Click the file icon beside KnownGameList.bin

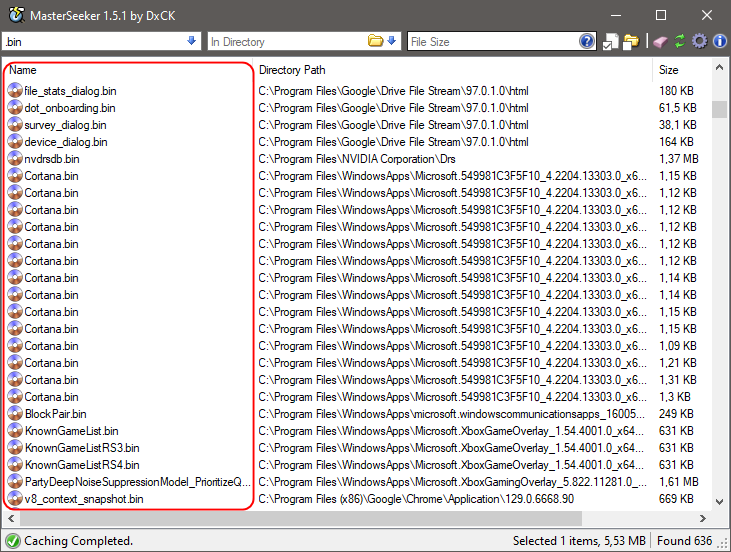click(x=15, y=430)
